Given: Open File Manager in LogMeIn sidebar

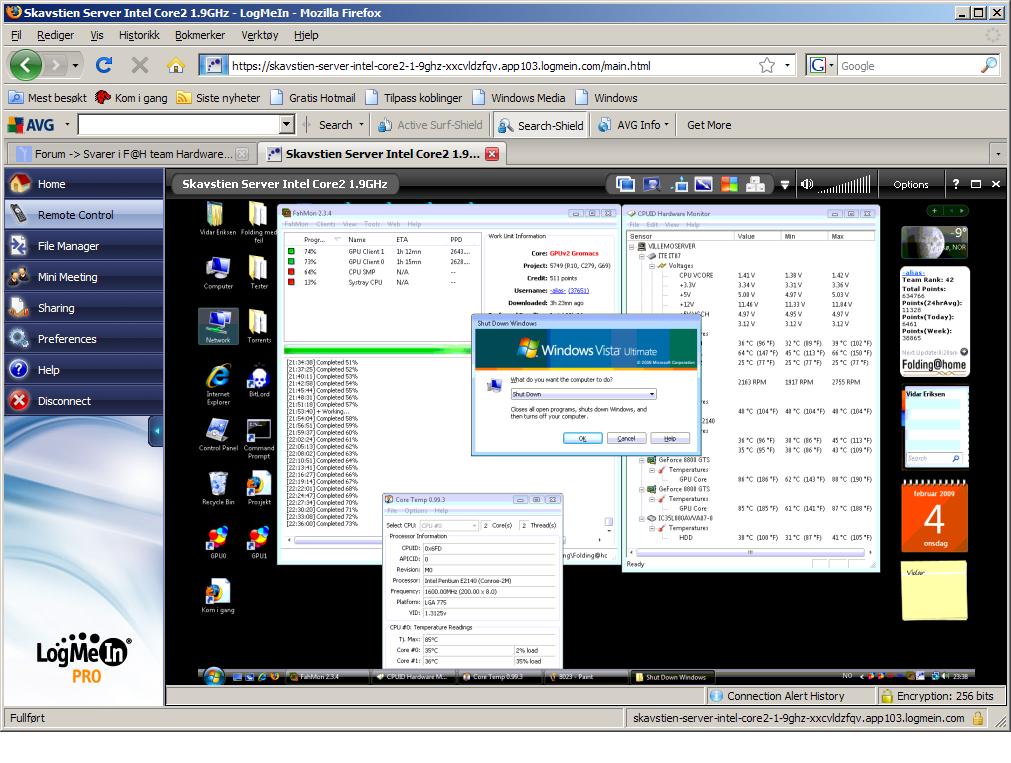Looking at the screenshot, I should 84,246.
